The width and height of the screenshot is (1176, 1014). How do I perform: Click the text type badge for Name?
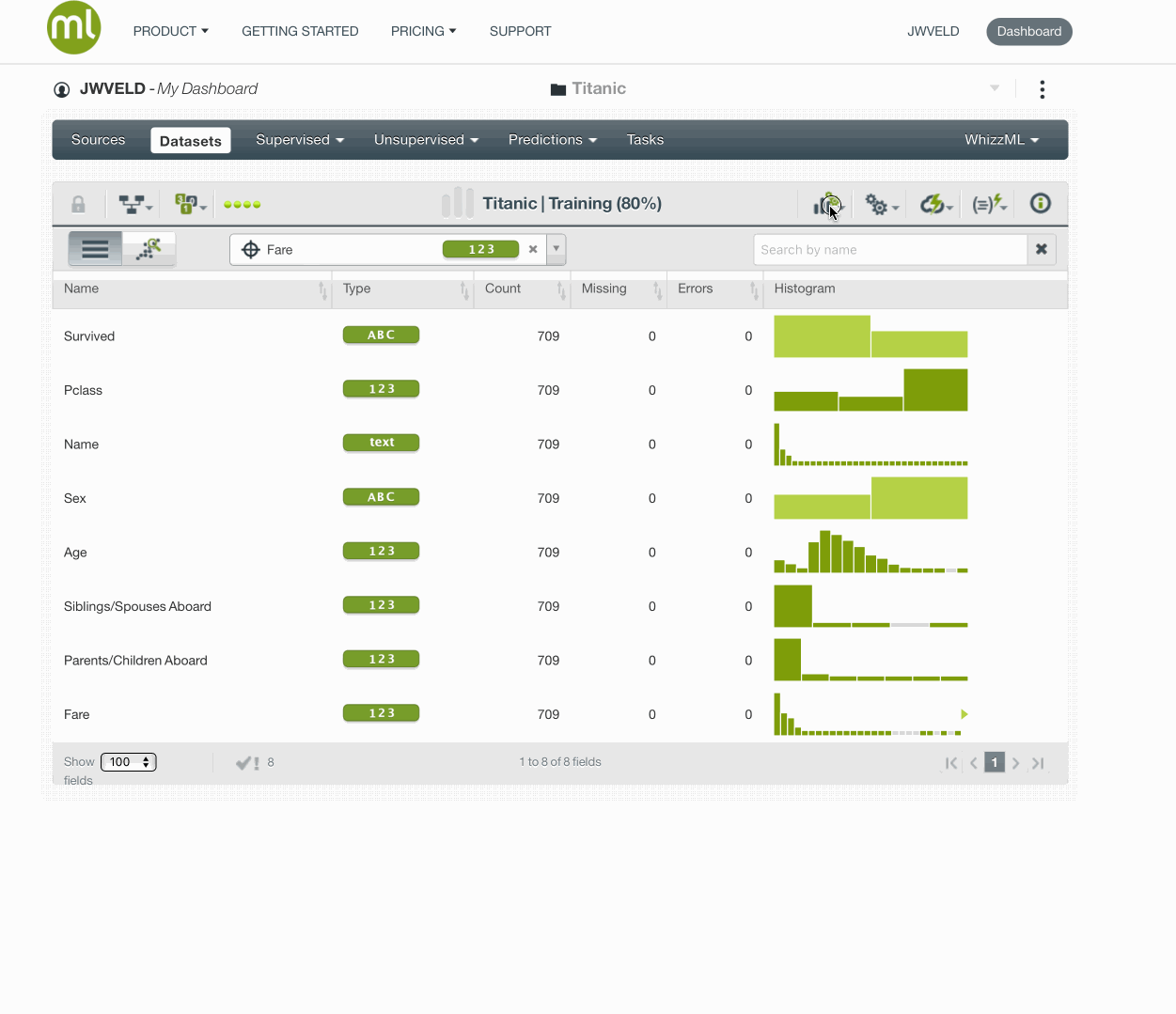coord(381,443)
